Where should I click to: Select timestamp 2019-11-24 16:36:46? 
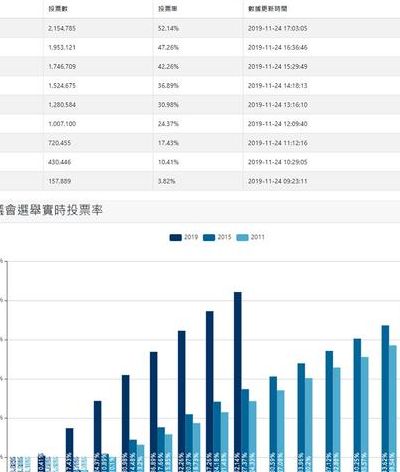coord(277,47)
